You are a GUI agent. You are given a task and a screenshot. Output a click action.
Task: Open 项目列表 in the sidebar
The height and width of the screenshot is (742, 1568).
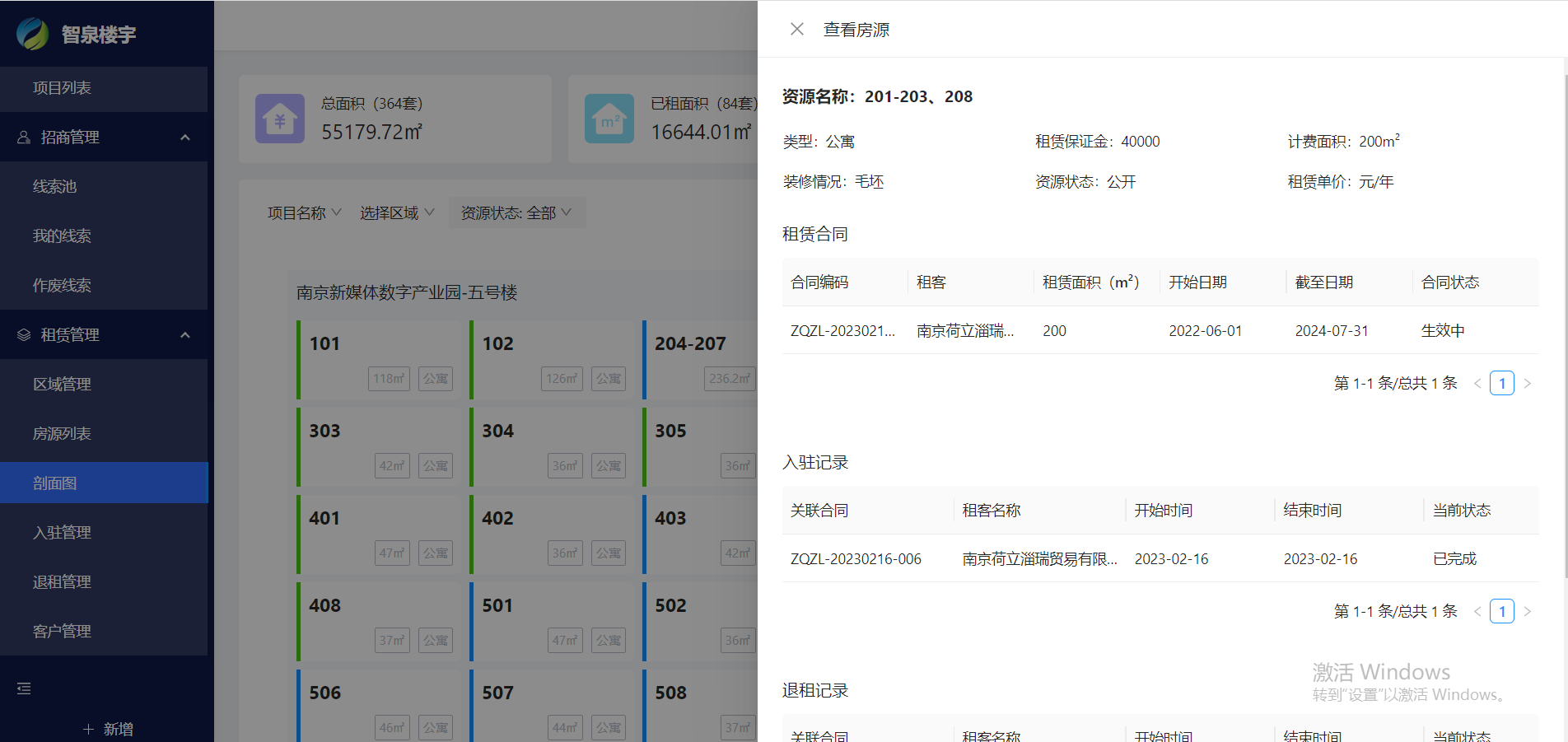[x=104, y=88]
